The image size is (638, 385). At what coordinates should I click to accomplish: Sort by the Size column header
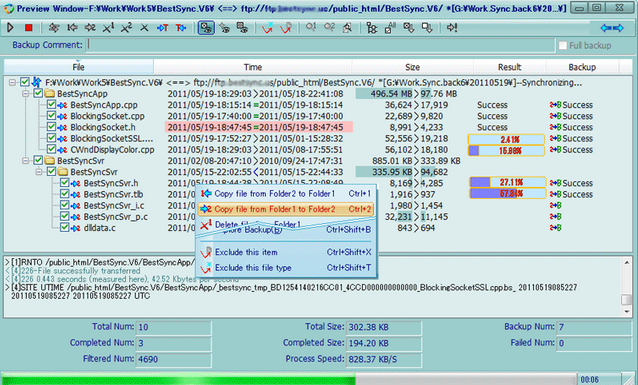412,67
